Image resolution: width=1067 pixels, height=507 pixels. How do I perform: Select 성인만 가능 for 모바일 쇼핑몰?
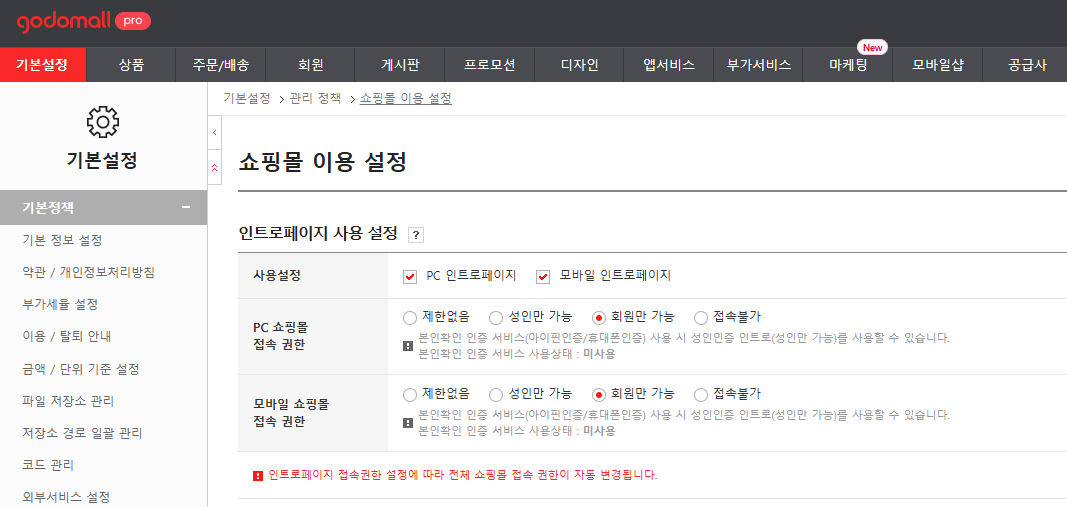(x=496, y=394)
